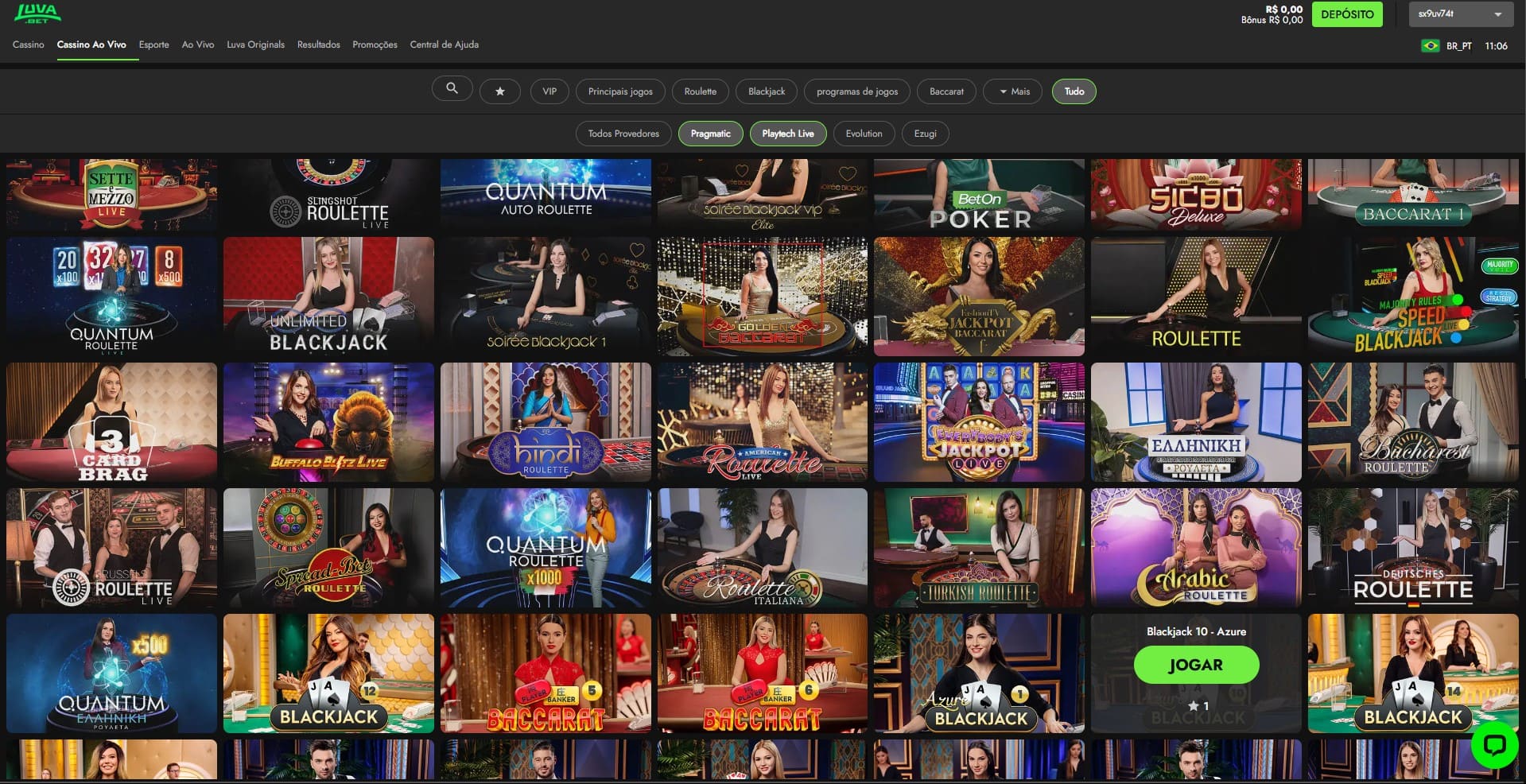Open the Deutsches Roulette game thumbnail
This screenshot has height=784, width=1526.
tap(1413, 548)
